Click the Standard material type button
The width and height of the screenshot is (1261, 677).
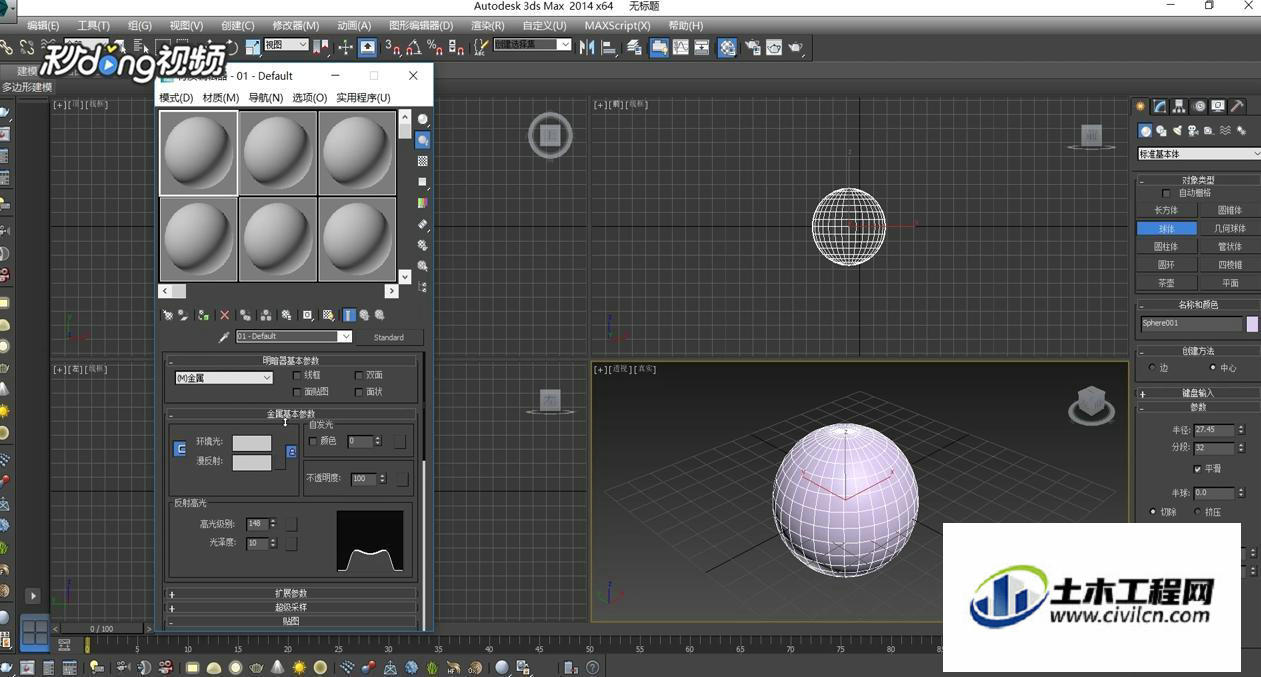(389, 338)
